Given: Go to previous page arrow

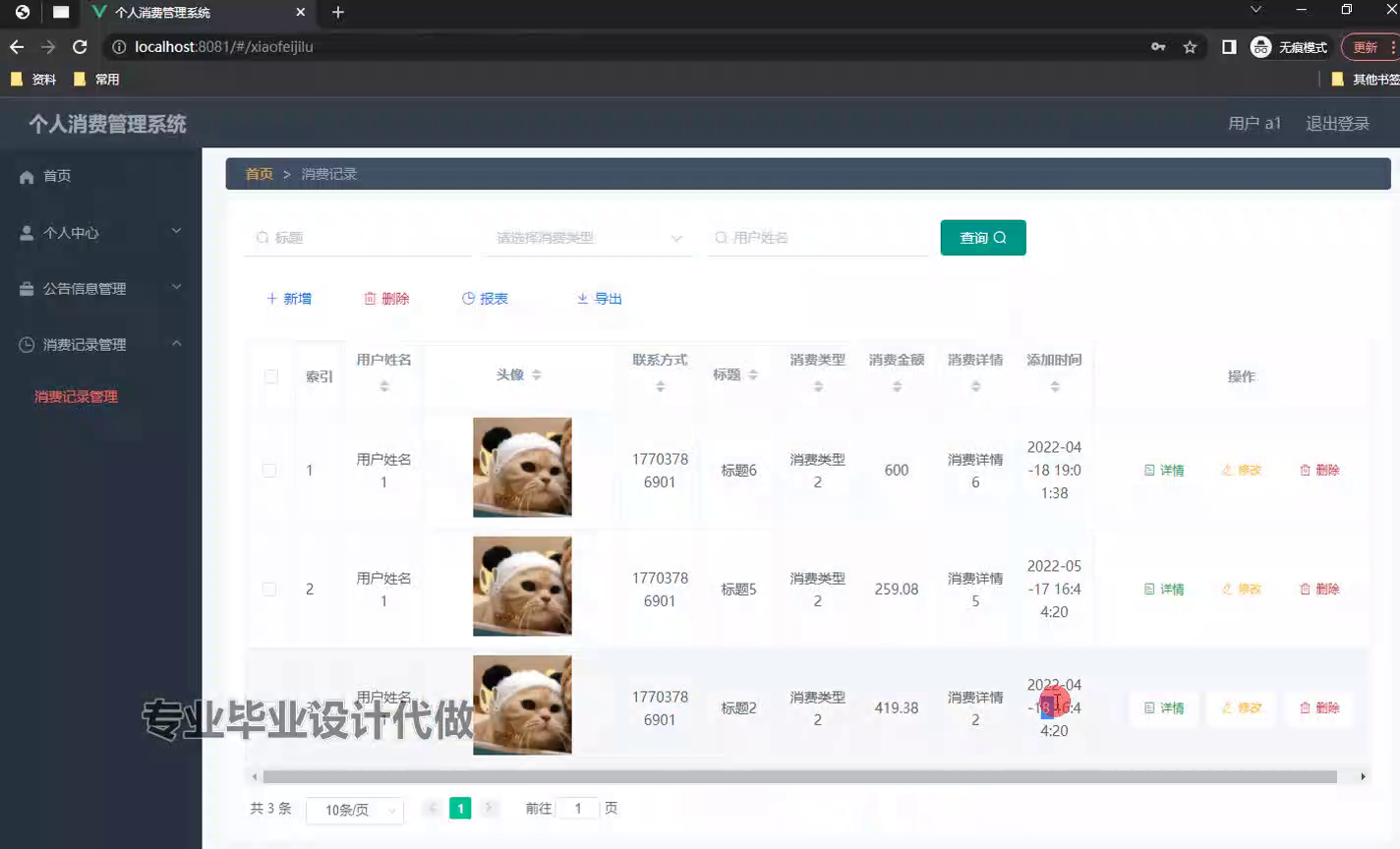Looking at the screenshot, I should click(x=432, y=809).
